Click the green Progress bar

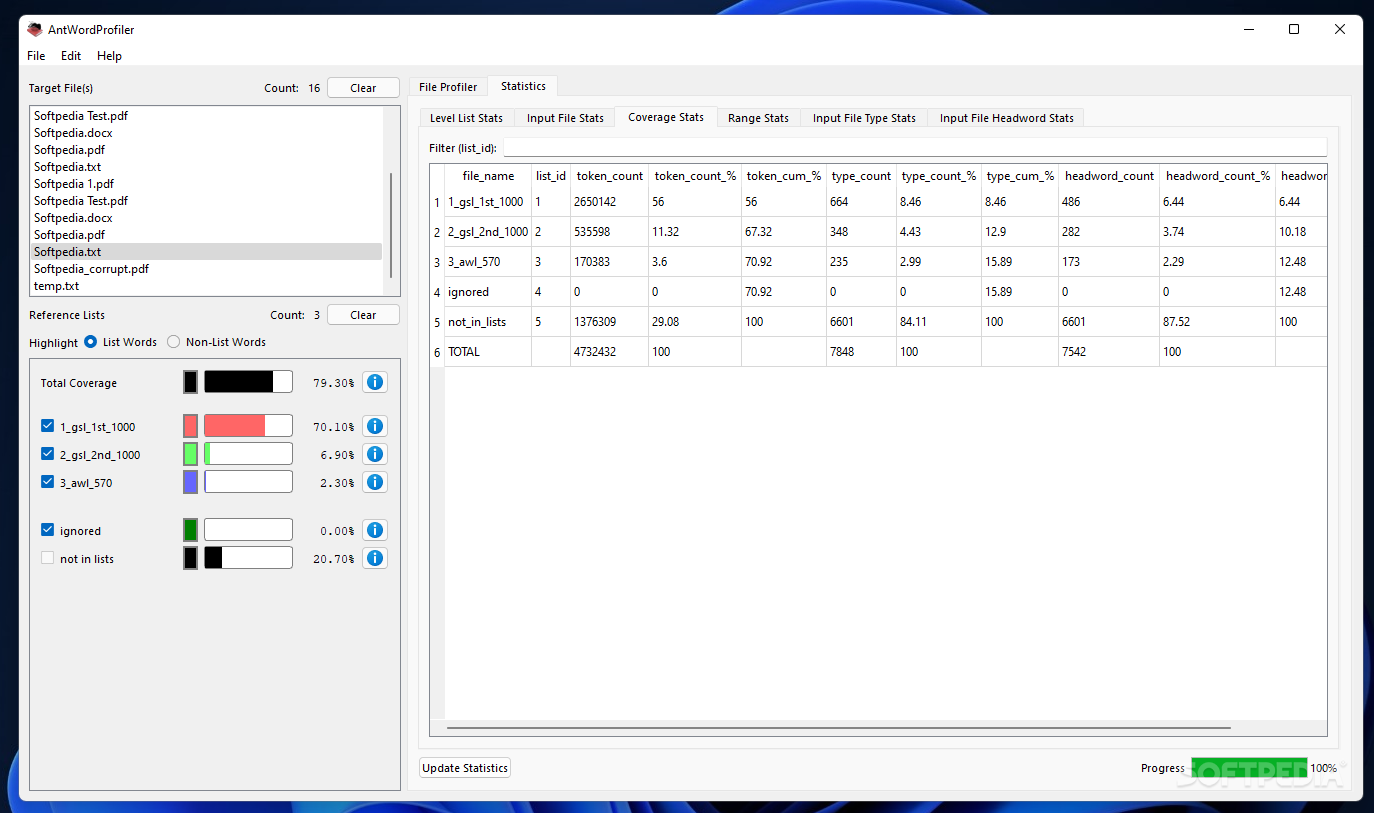[x=1249, y=768]
